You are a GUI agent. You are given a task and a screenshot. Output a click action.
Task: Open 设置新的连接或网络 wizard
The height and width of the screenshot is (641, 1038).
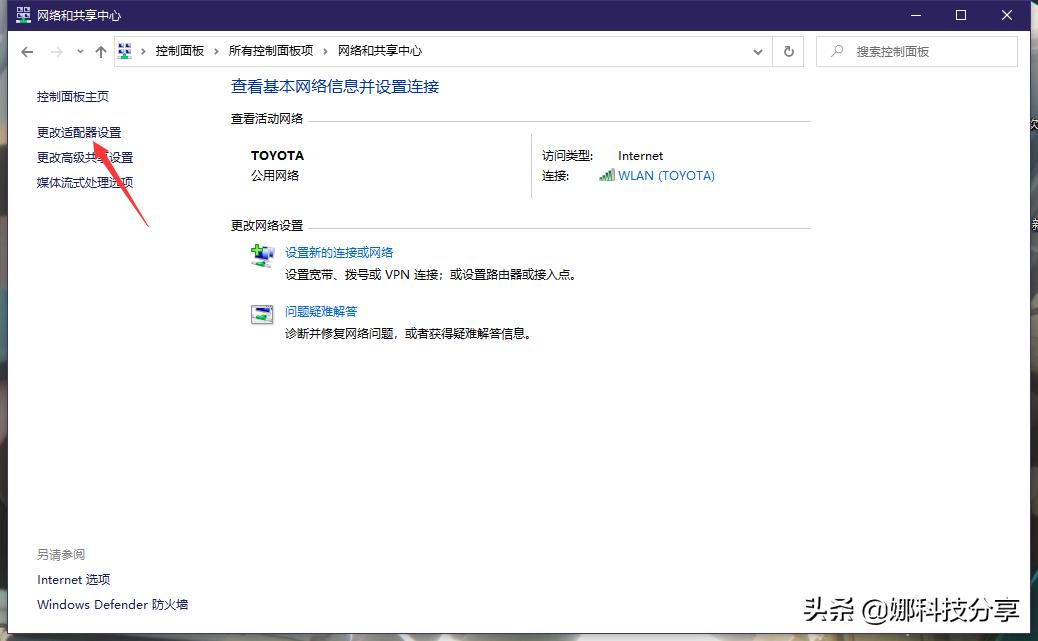(x=339, y=252)
